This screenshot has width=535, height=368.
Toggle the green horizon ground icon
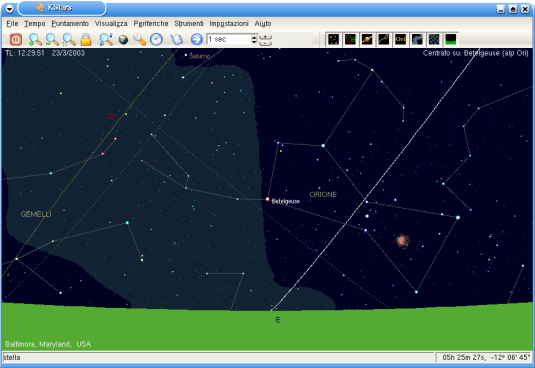451,40
